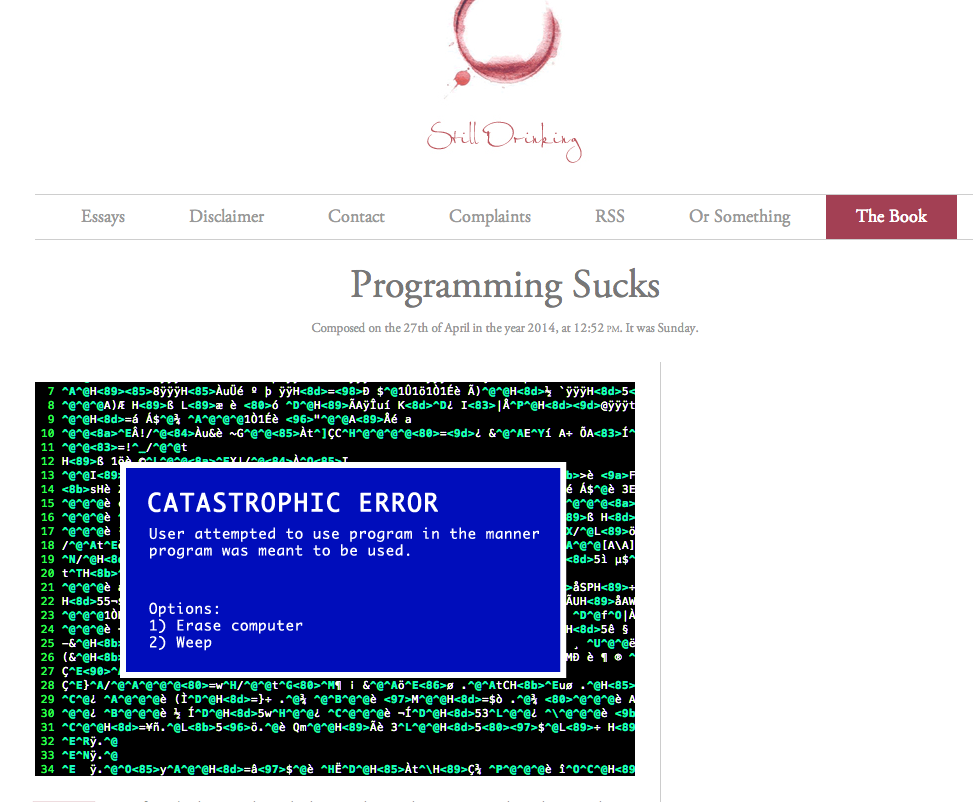The height and width of the screenshot is (802, 973).
Task: Click line 10 of the garbled code image
Action: (x=340, y=432)
